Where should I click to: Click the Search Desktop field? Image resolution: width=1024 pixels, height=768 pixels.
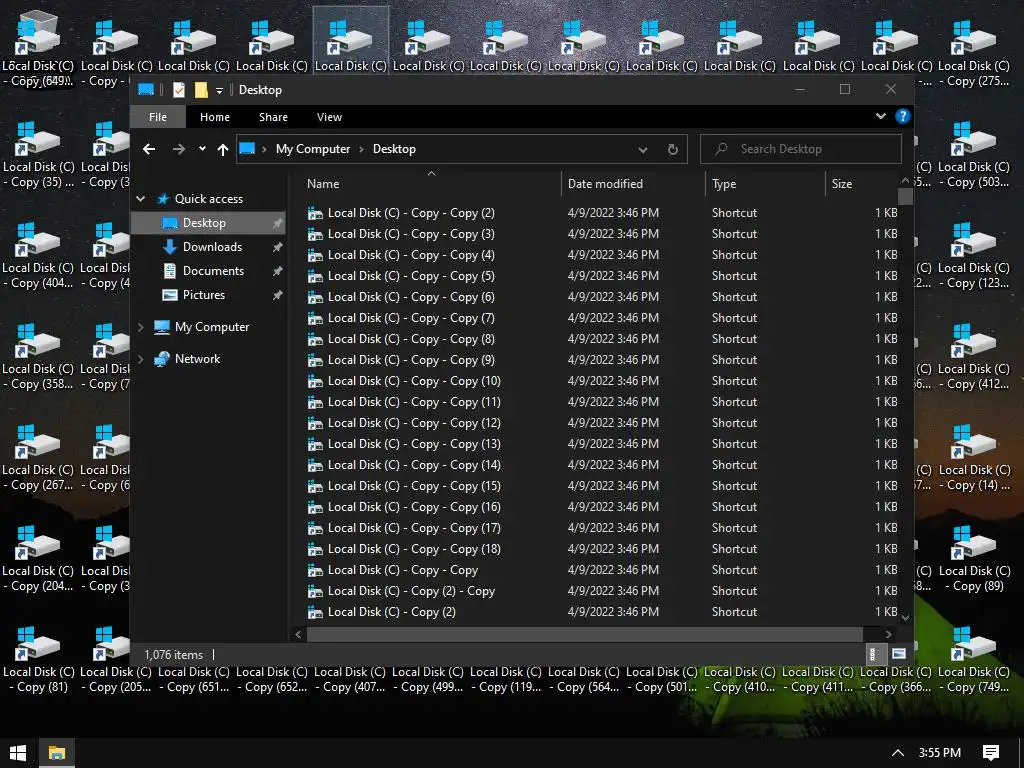(x=801, y=149)
